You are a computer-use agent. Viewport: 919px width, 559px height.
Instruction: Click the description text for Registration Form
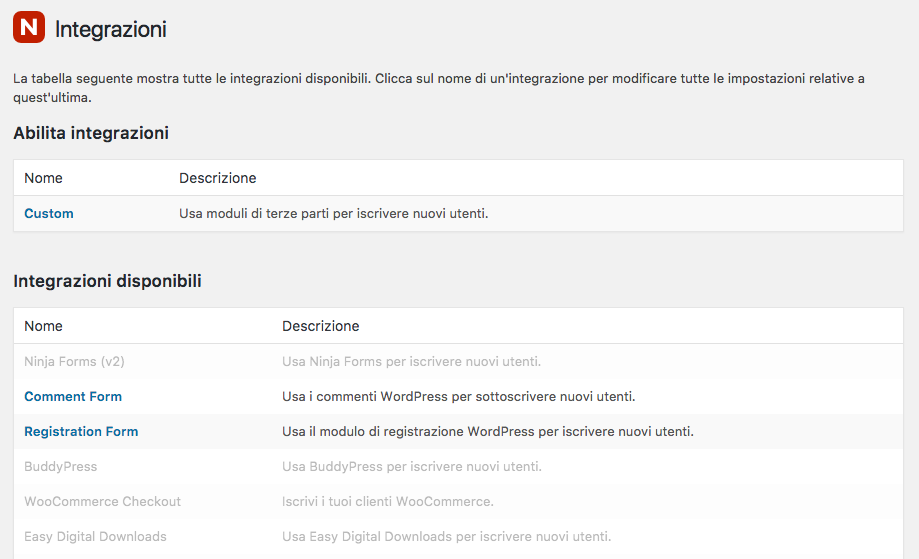pyautogui.click(x=488, y=432)
